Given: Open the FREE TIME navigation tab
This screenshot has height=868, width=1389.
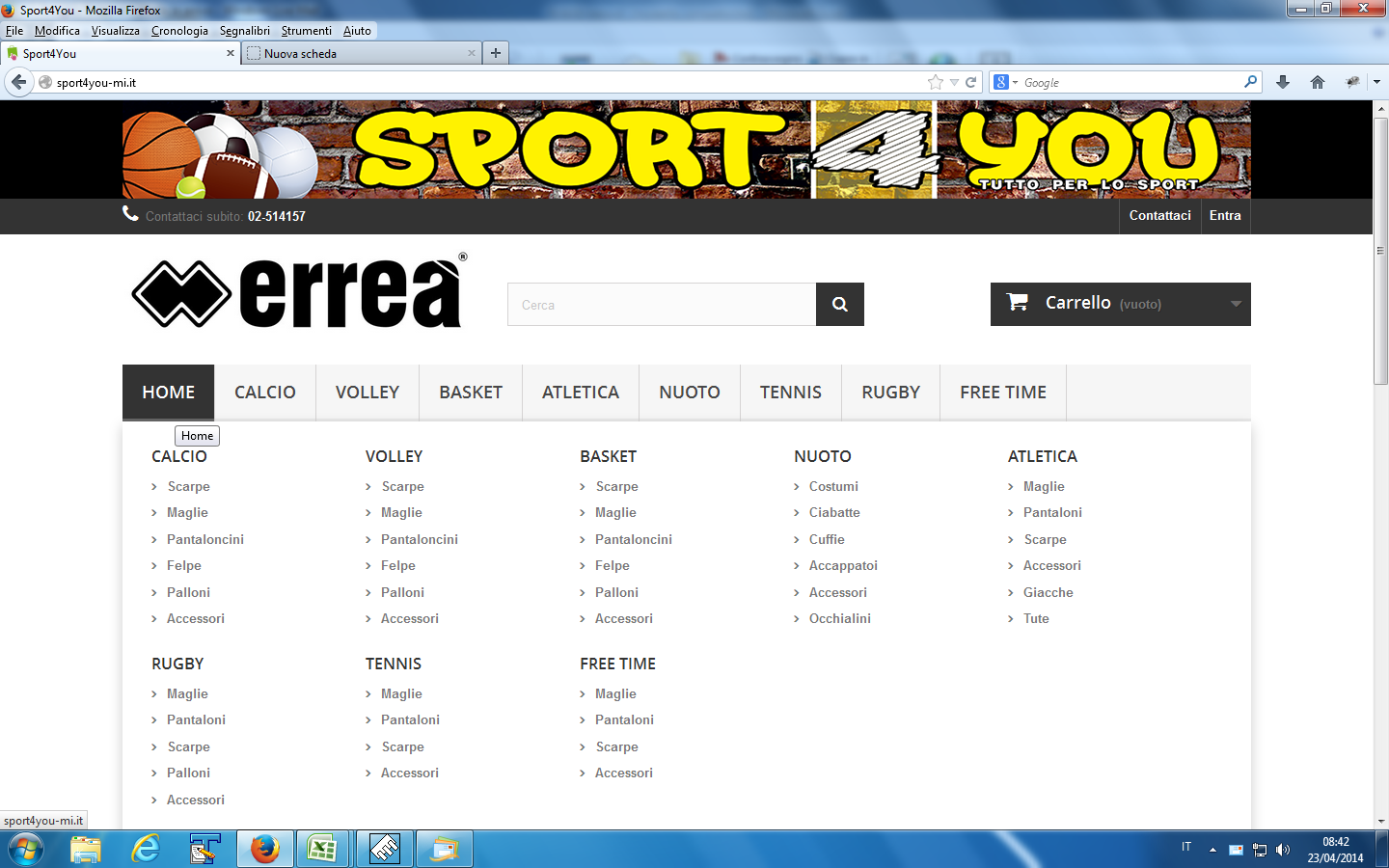Looking at the screenshot, I should 1003,393.
